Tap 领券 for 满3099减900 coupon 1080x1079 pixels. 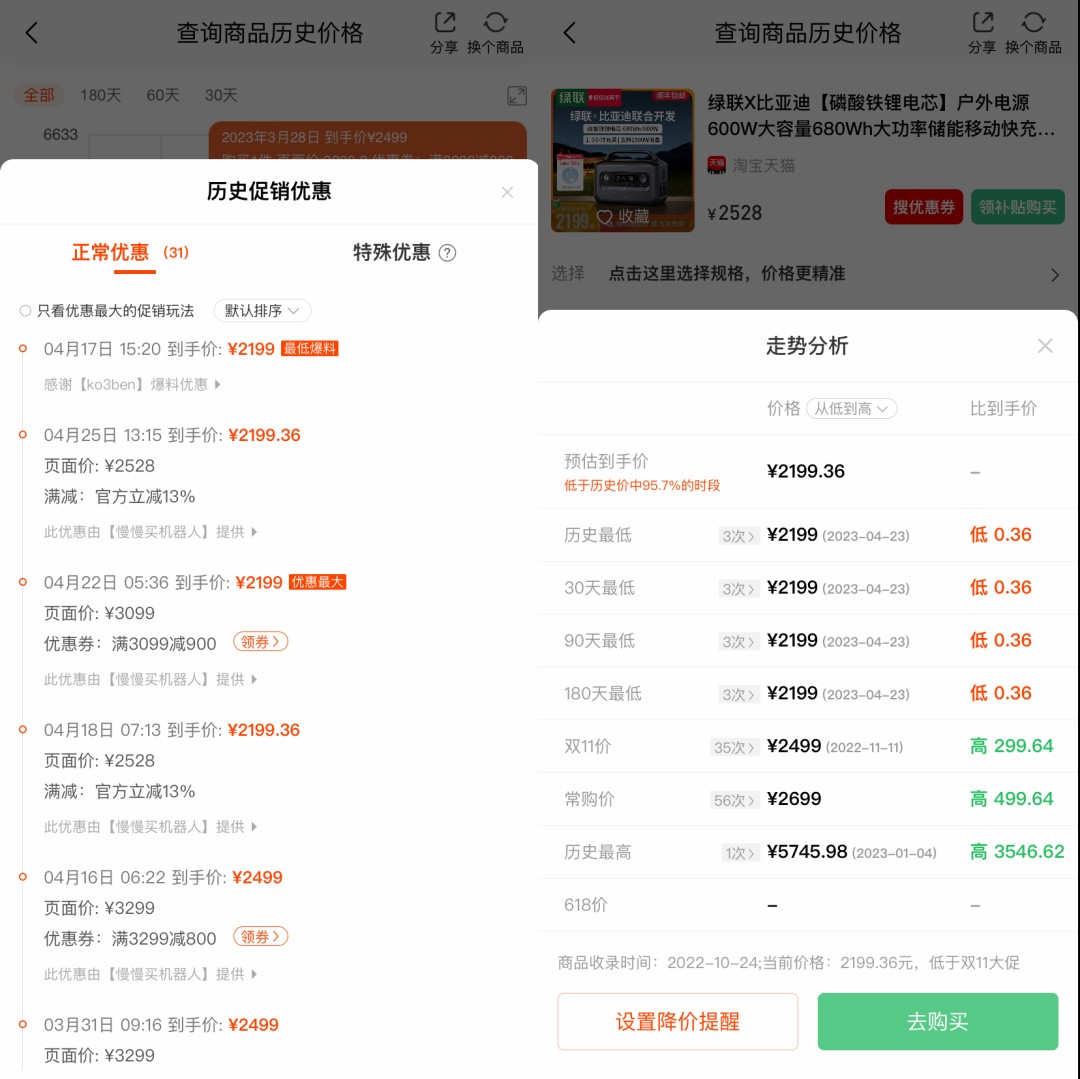click(260, 642)
